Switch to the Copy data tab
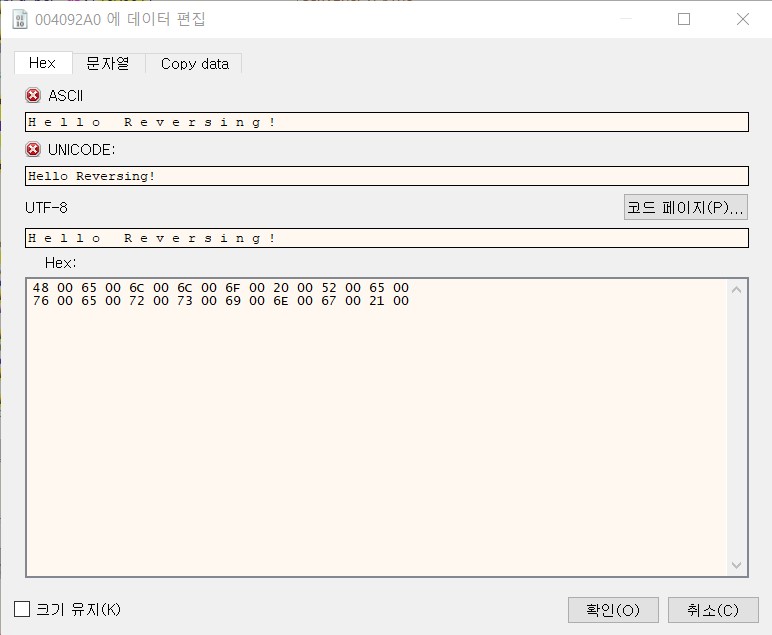This screenshot has height=635, width=772. 194,64
